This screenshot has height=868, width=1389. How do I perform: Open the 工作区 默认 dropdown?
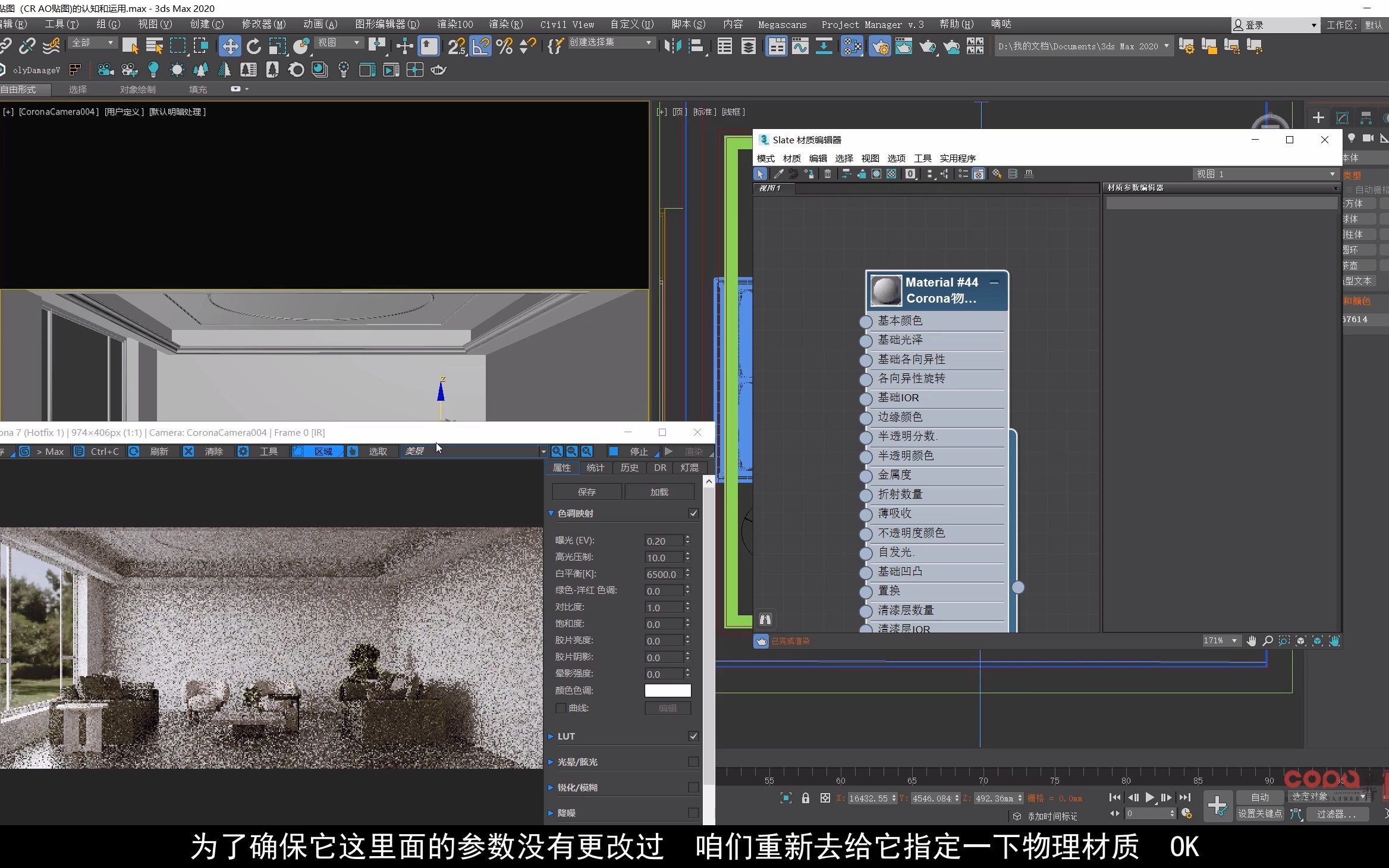tap(1374, 25)
